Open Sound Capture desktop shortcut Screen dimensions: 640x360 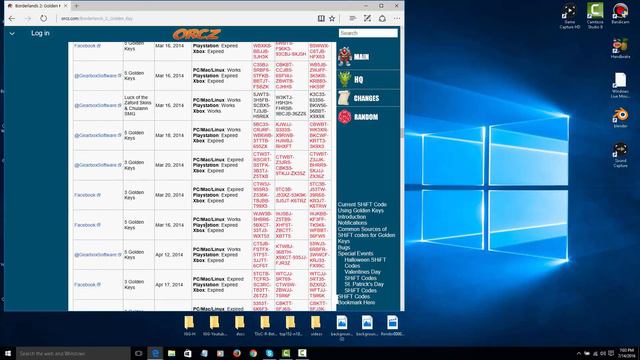coord(620,155)
